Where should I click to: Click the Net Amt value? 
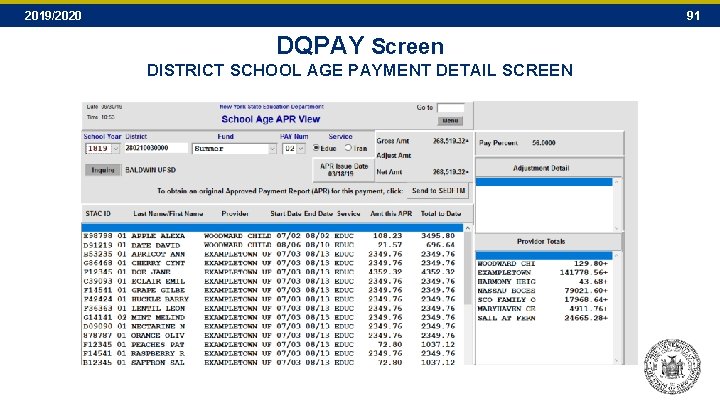point(450,172)
